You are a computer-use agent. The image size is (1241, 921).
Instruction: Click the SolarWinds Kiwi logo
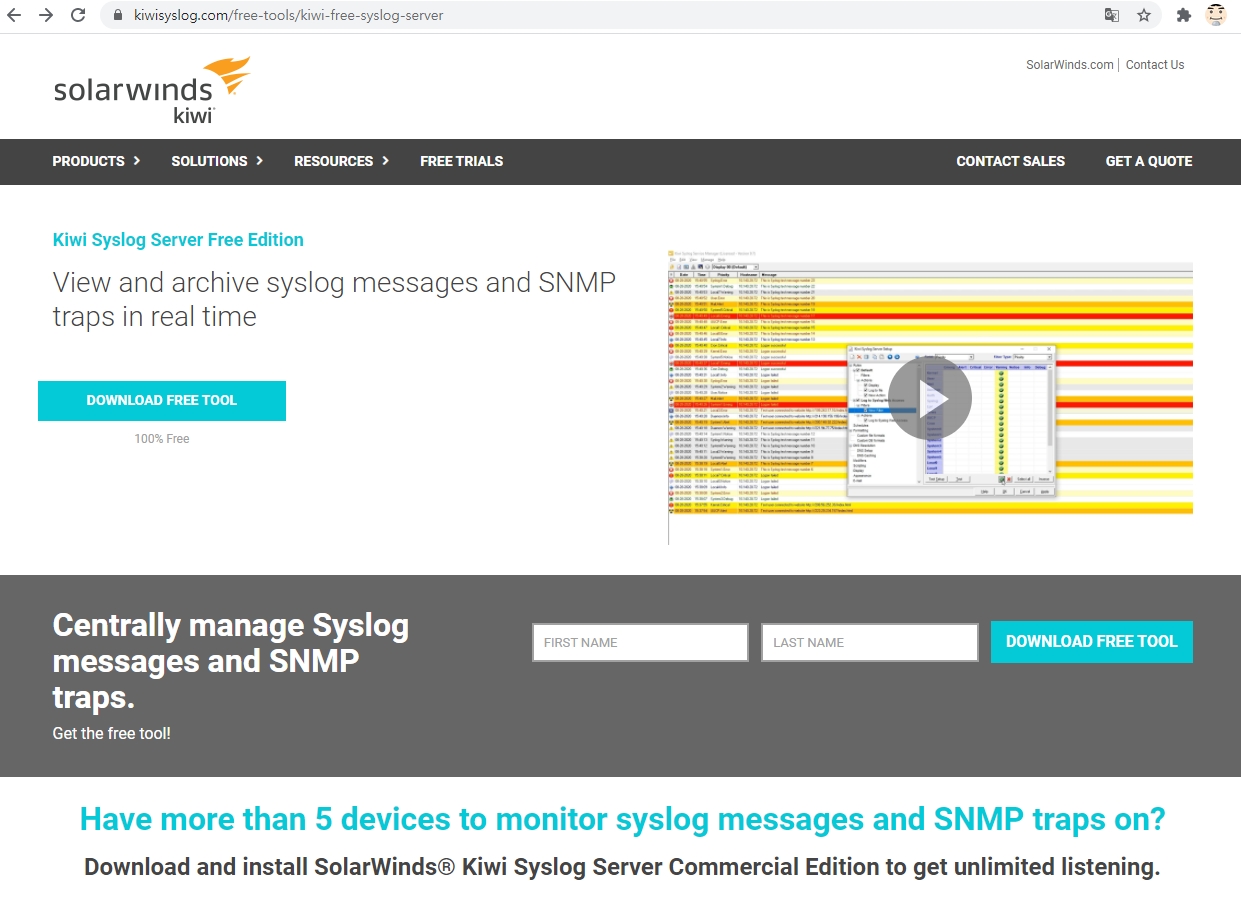pos(151,90)
